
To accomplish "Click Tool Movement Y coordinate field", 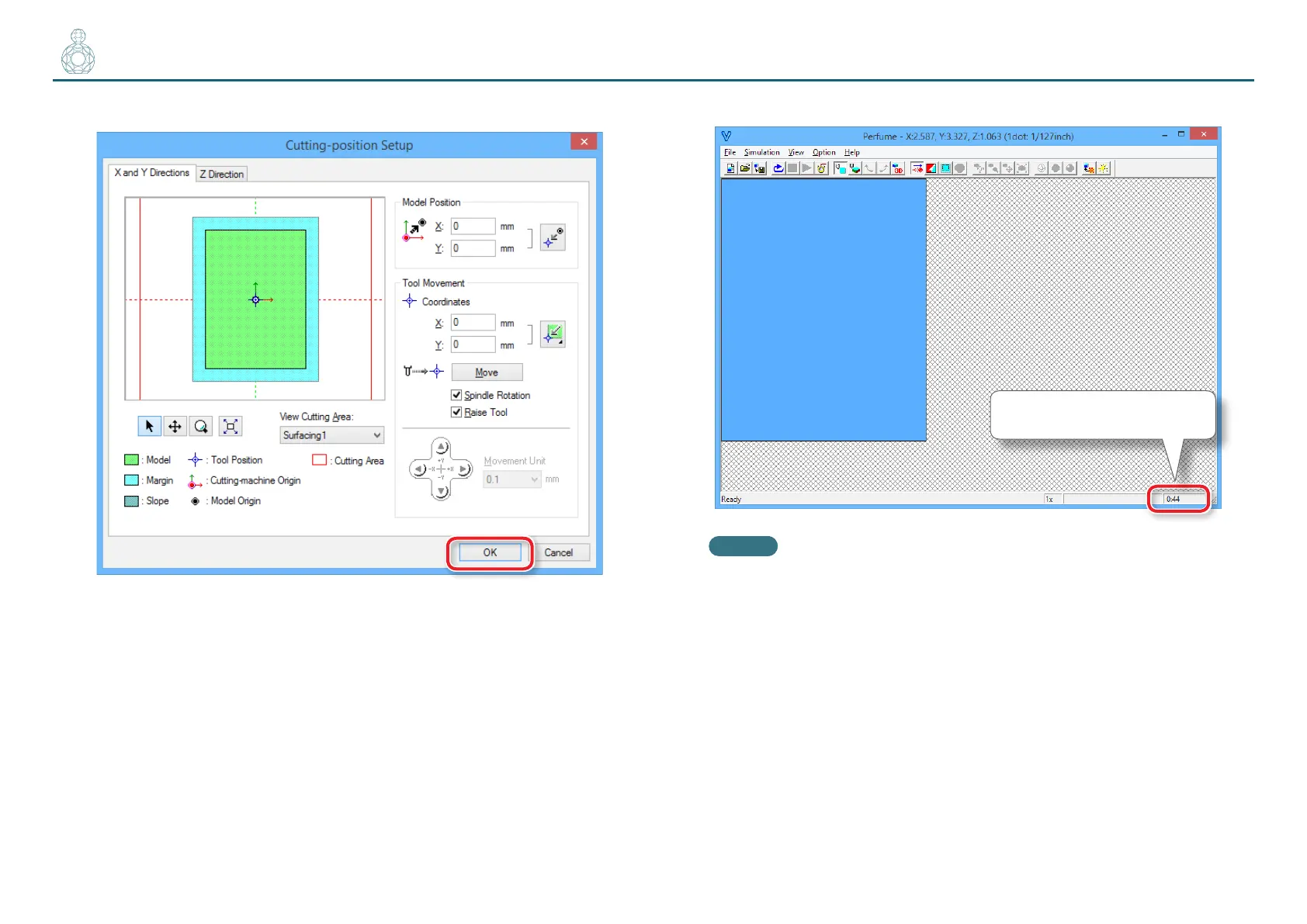I will (473, 344).
